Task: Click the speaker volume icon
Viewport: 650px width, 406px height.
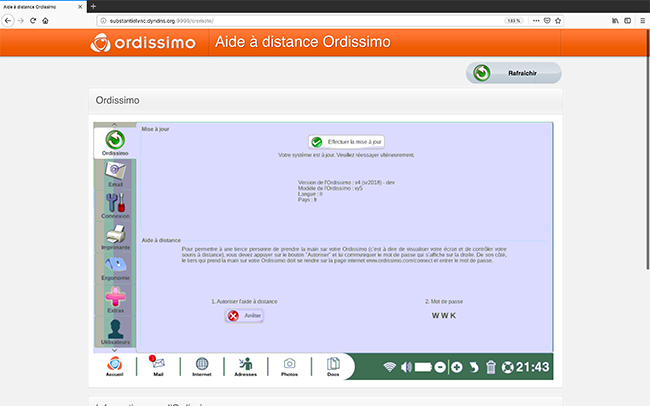Action: click(x=406, y=367)
